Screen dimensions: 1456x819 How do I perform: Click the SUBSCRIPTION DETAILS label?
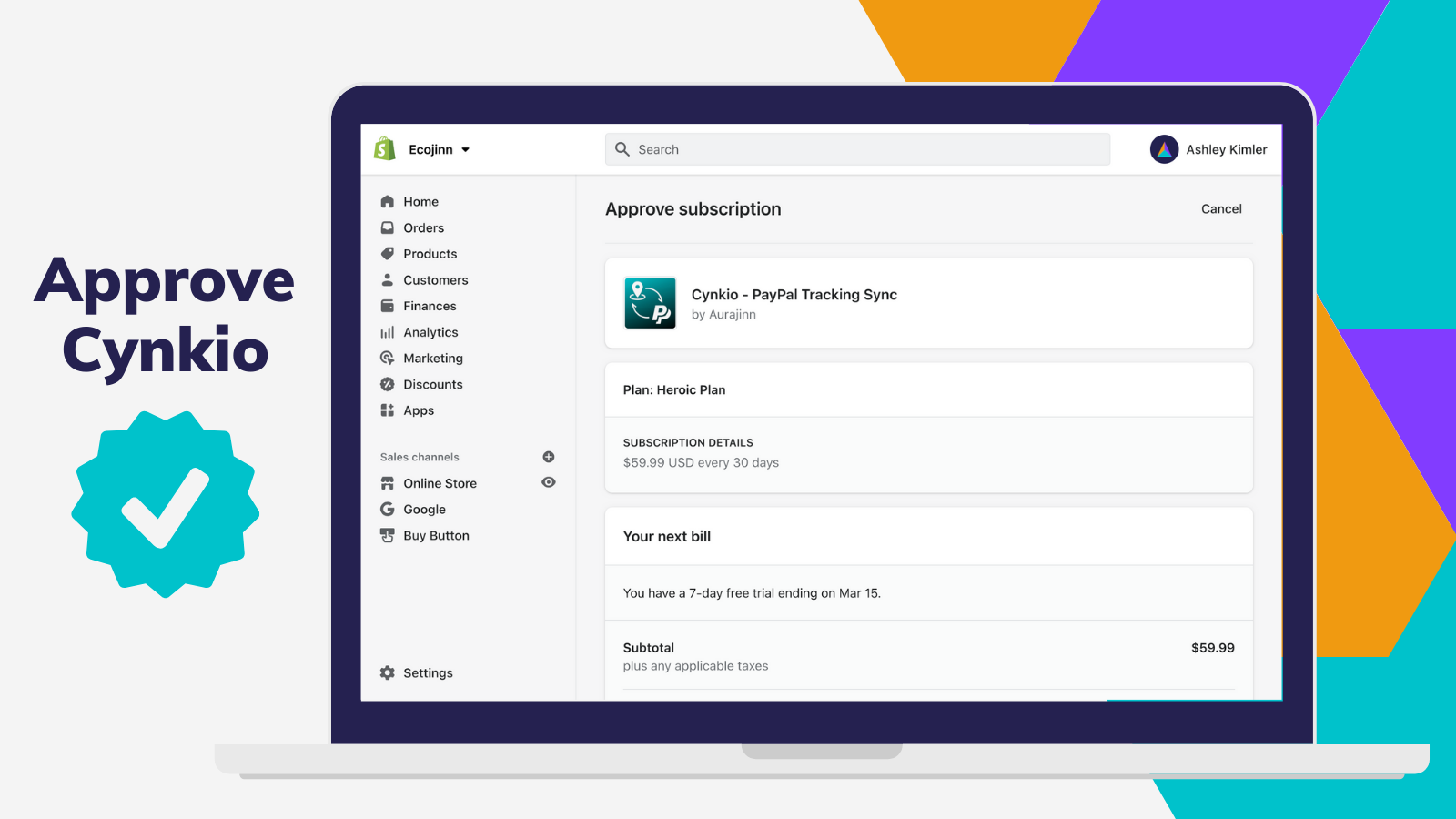click(x=688, y=443)
